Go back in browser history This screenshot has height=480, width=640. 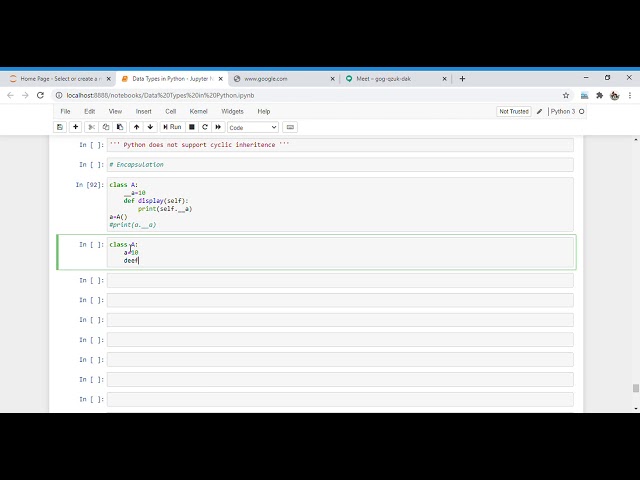pyautogui.click(x=10, y=95)
